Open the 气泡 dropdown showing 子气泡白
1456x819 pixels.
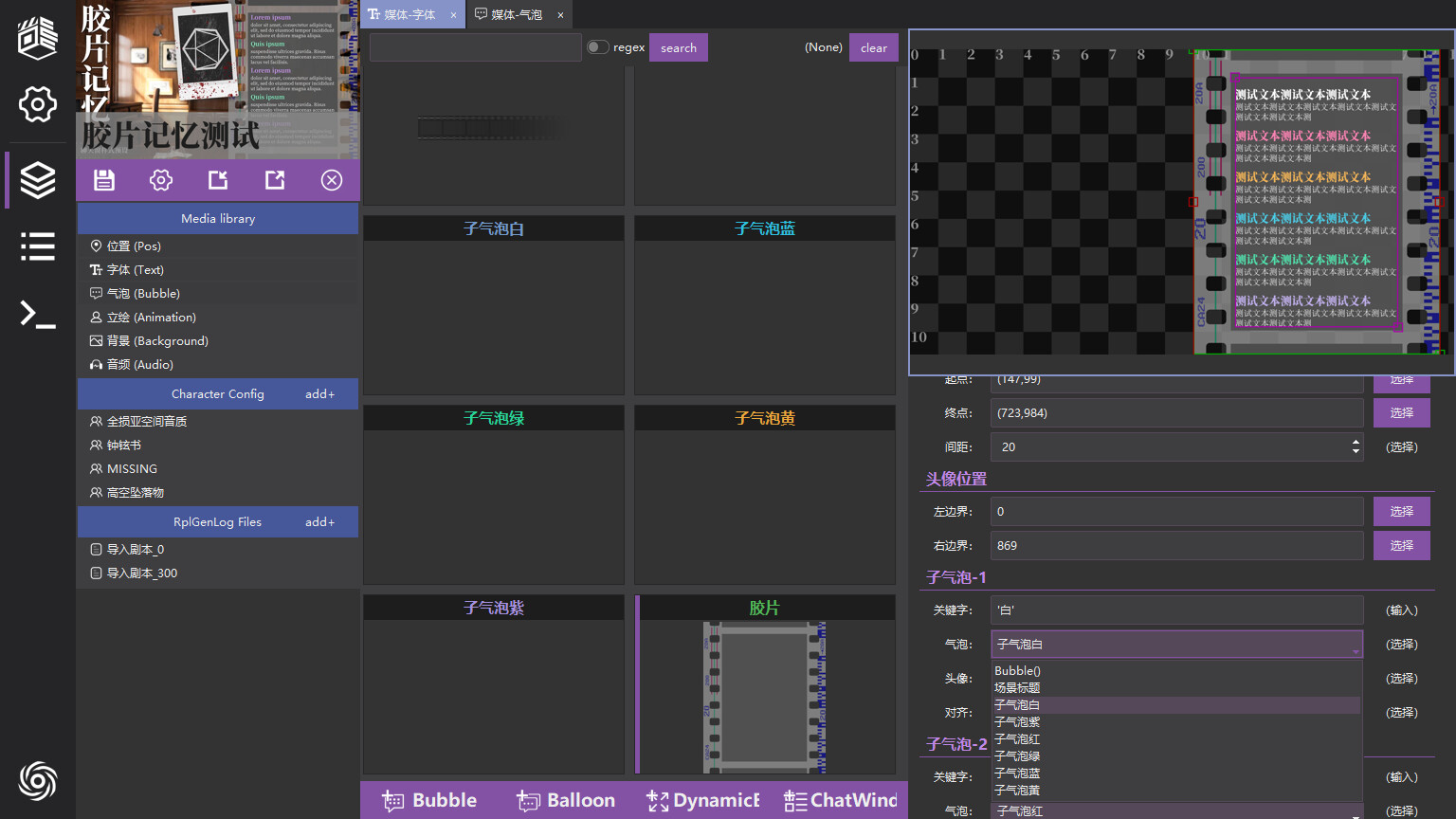click(x=1175, y=644)
